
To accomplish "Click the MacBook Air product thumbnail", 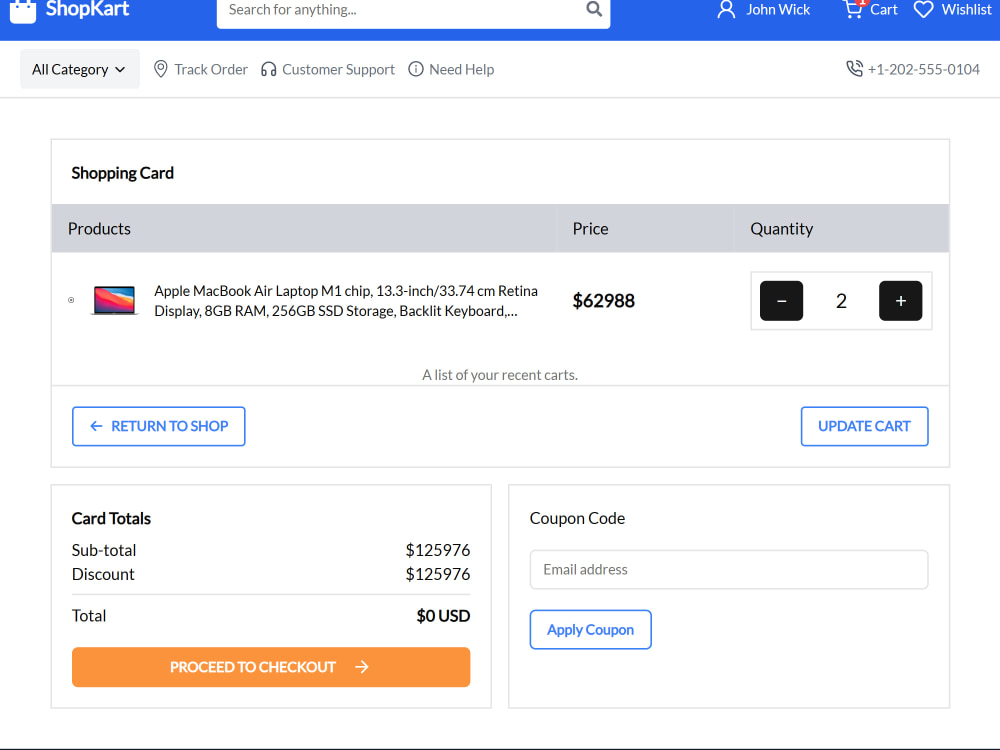I will (x=114, y=300).
